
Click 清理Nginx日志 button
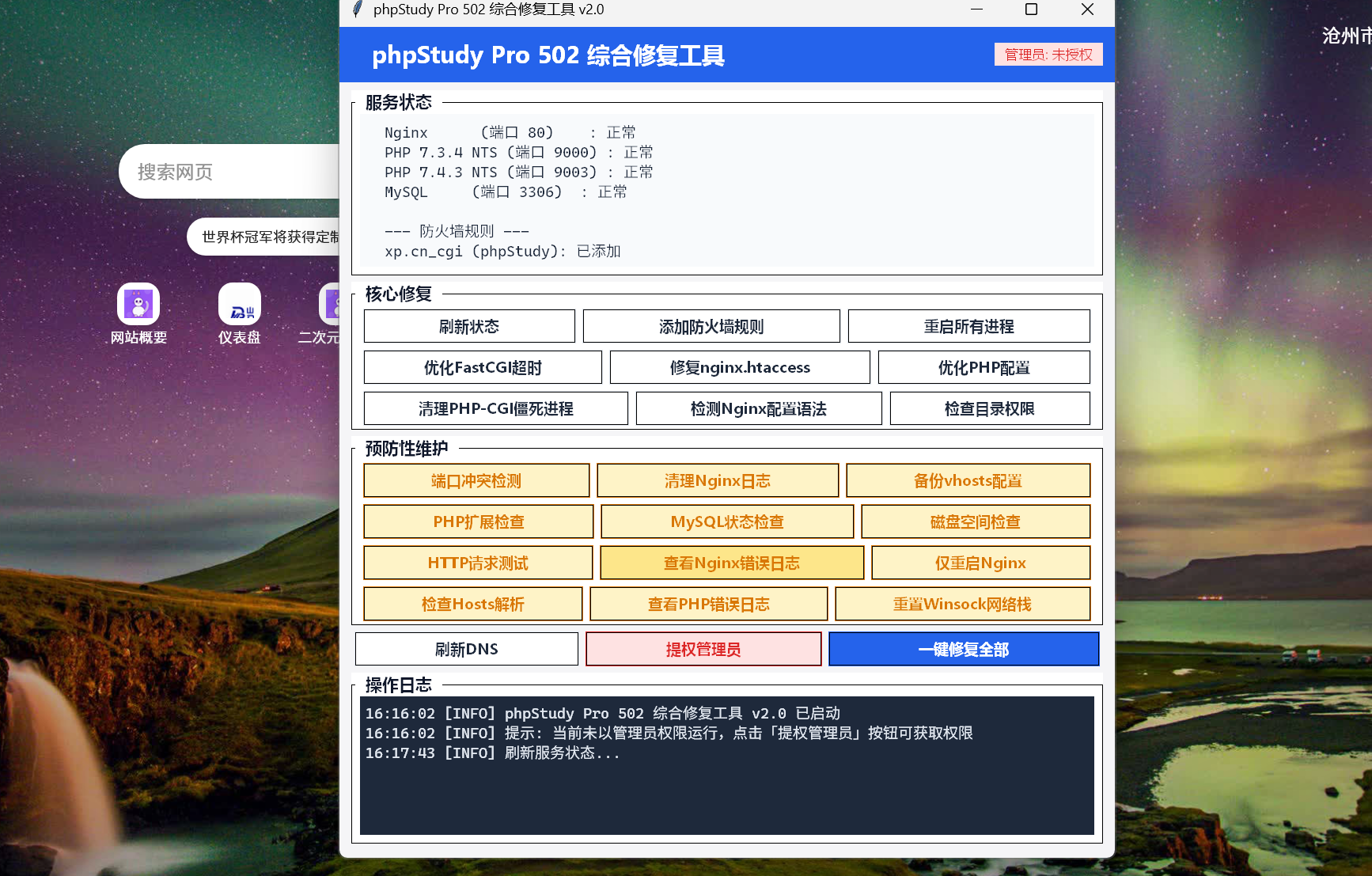click(718, 480)
